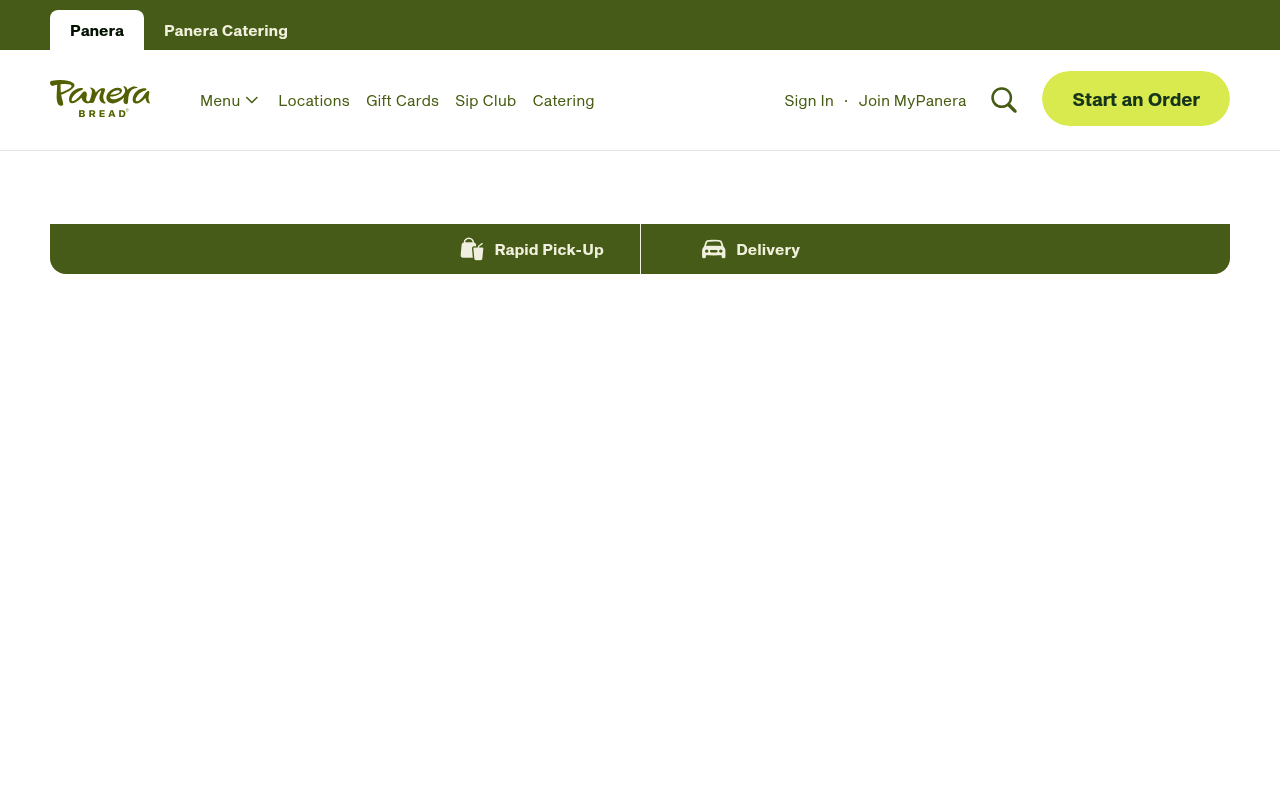Open the Sip Club link
Screen dimensions: 1280x800
(x=485, y=100)
